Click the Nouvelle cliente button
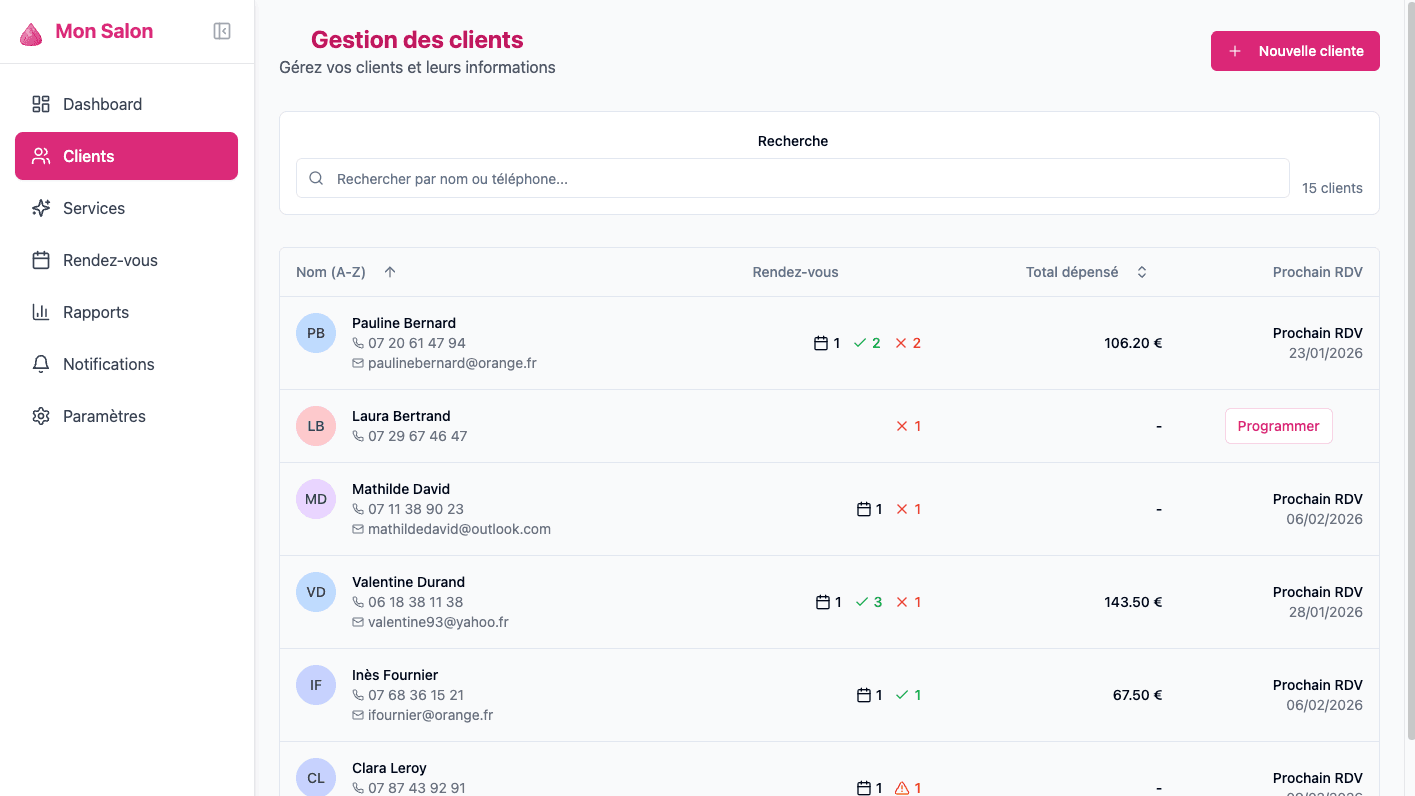This screenshot has width=1415, height=796. [x=1294, y=50]
